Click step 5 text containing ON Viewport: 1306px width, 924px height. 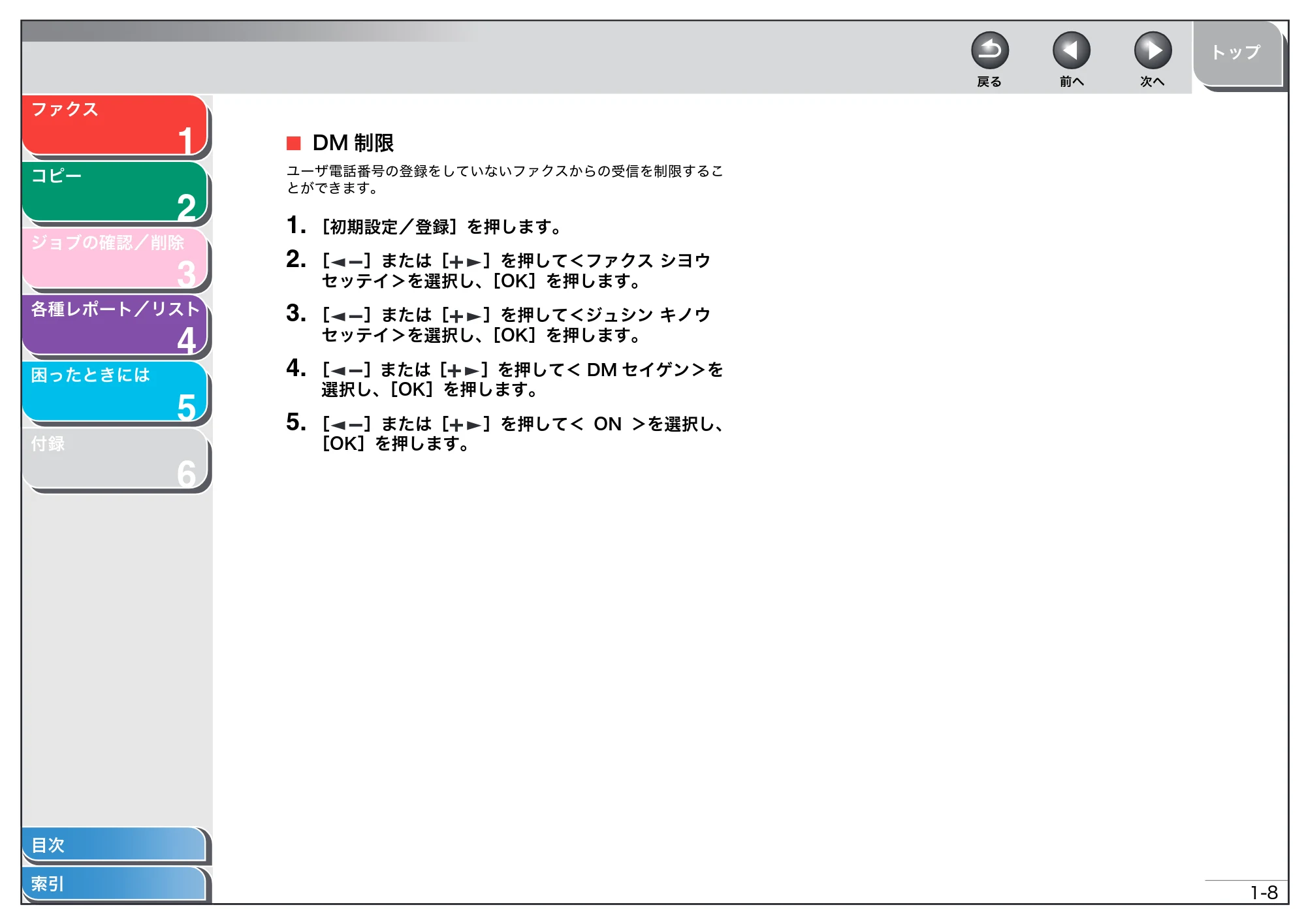tap(522, 434)
